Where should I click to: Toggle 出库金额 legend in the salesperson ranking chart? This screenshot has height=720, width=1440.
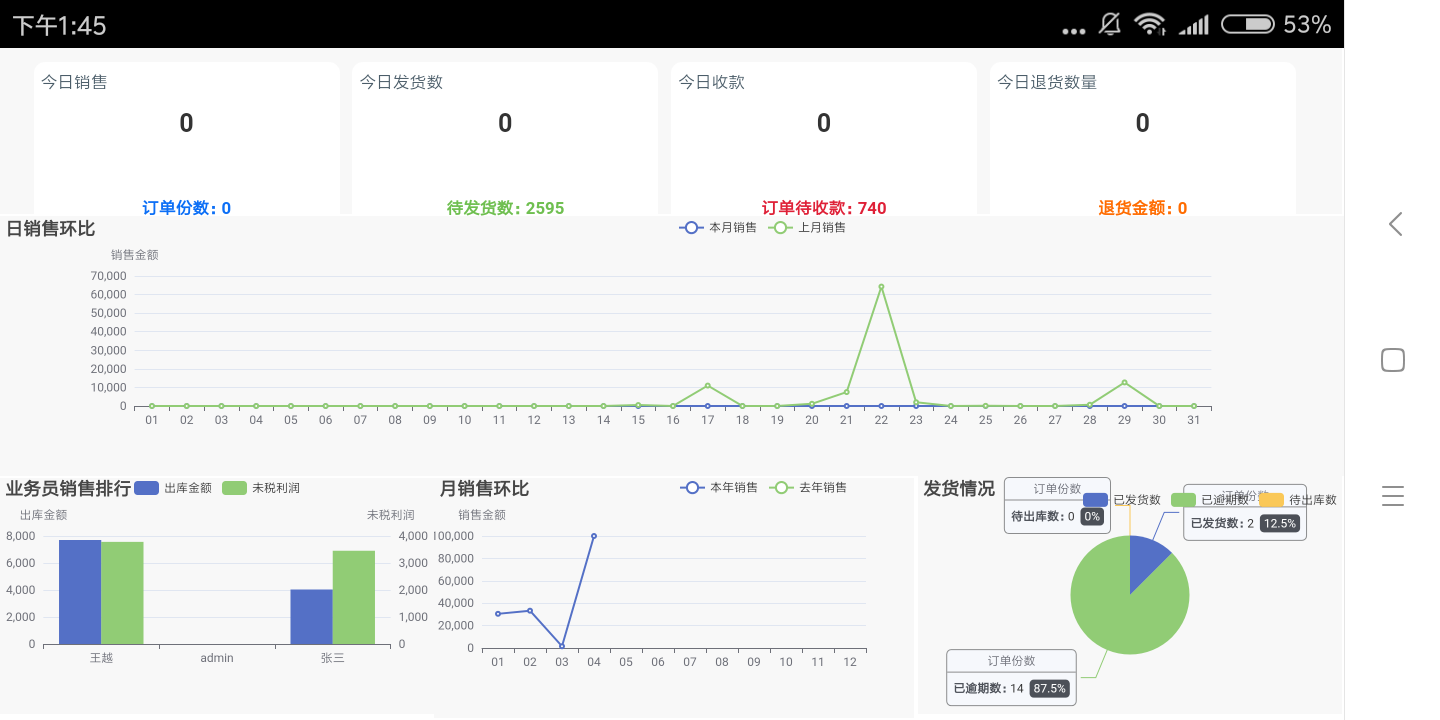click(x=173, y=488)
